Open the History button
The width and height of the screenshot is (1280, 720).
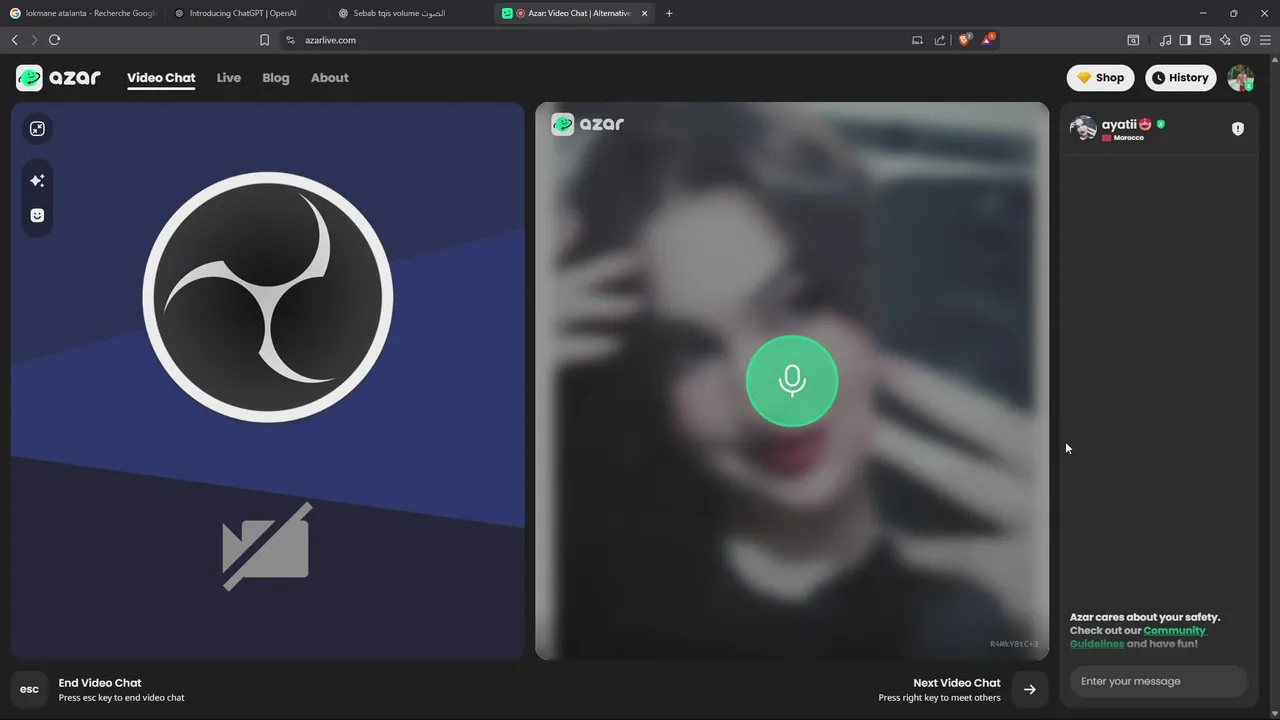click(x=1180, y=78)
